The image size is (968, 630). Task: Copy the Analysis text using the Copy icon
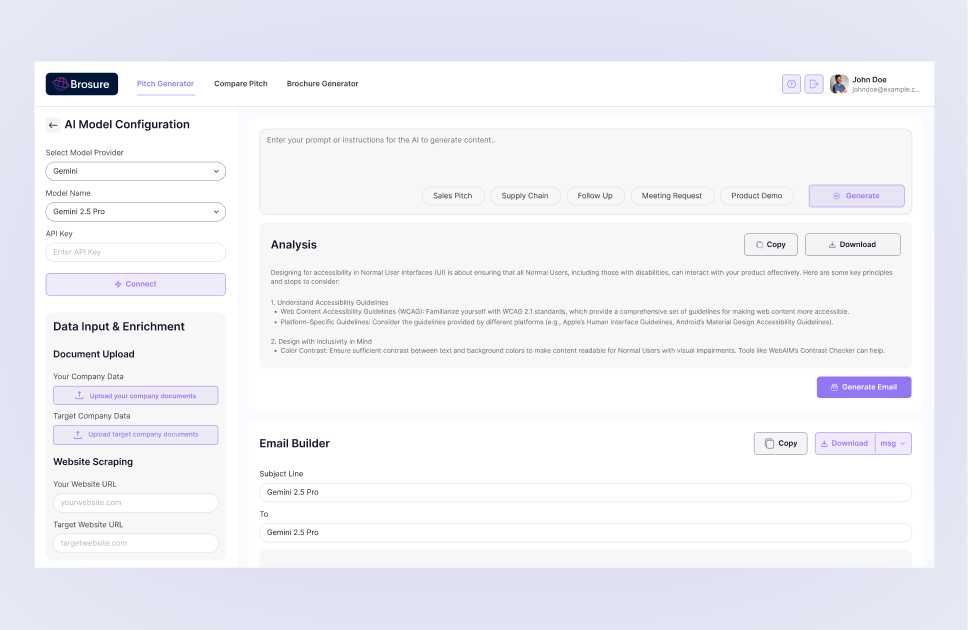pos(760,244)
